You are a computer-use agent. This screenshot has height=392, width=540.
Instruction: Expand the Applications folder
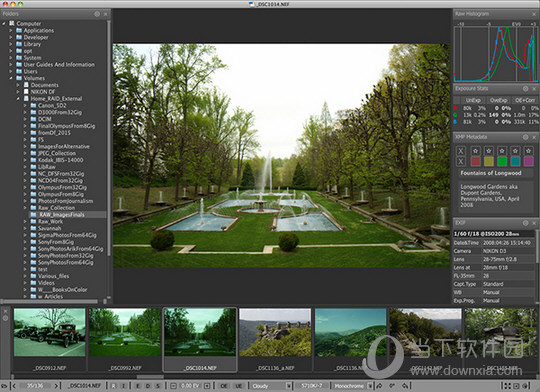tap(11, 31)
